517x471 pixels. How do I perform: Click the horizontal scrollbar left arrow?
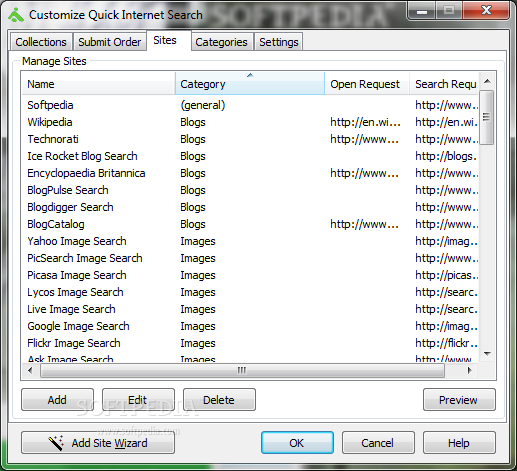tap(30, 370)
